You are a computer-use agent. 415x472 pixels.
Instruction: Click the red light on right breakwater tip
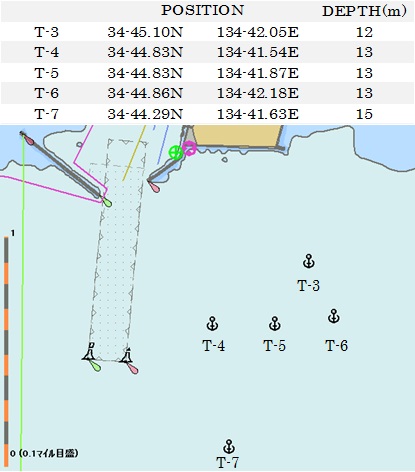(x=154, y=186)
